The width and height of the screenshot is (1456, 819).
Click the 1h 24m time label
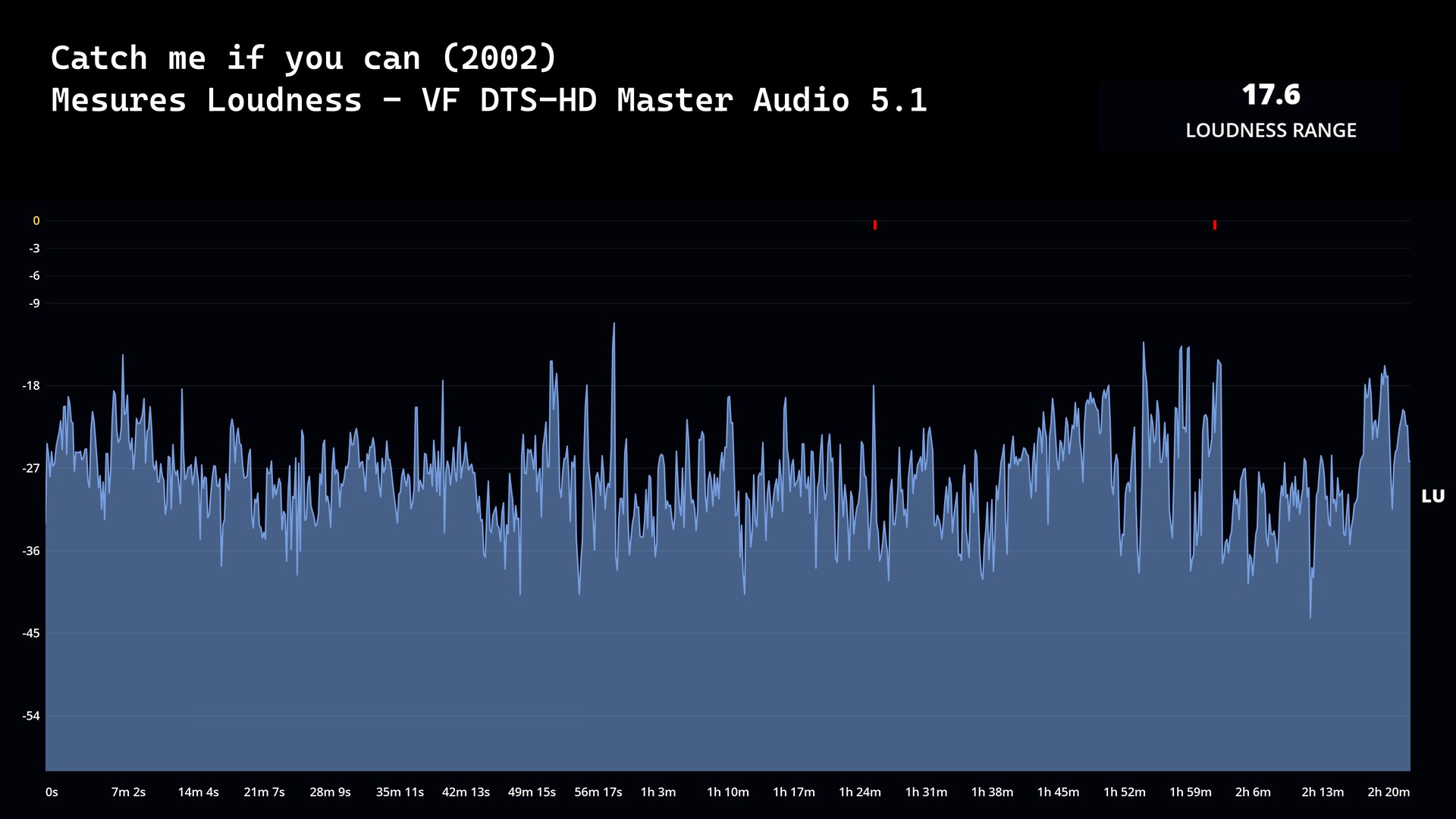pyautogui.click(x=859, y=792)
